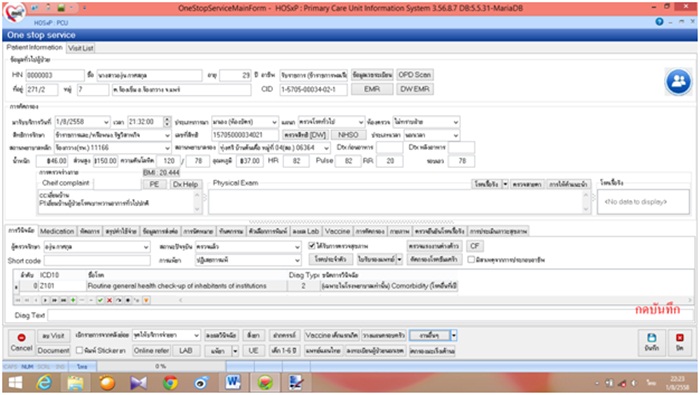The width and height of the screenshot is (700, 395).
Task: Click the HN field showing 0000003
Action: [54, 75]
